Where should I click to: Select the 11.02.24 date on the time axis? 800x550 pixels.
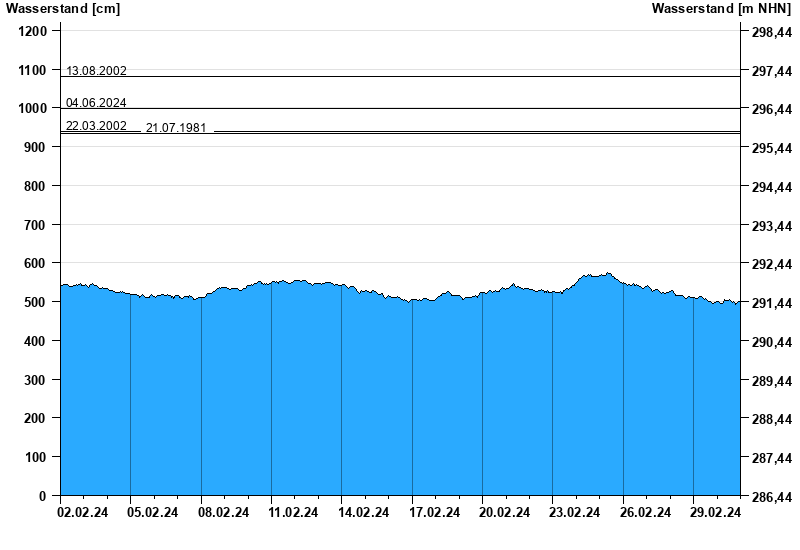[294, 513]
